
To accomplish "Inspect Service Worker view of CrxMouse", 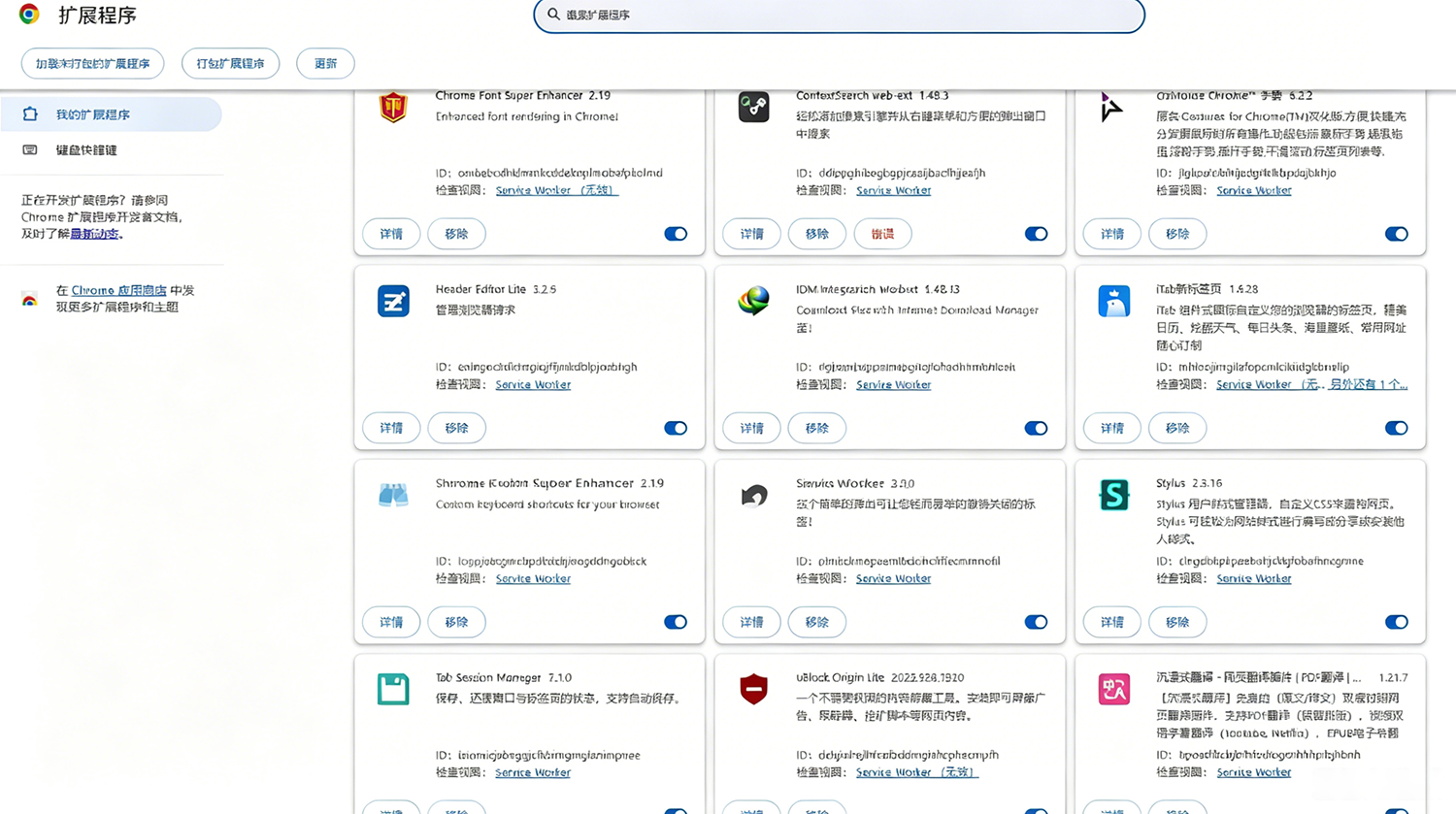I will (1254, 190).
